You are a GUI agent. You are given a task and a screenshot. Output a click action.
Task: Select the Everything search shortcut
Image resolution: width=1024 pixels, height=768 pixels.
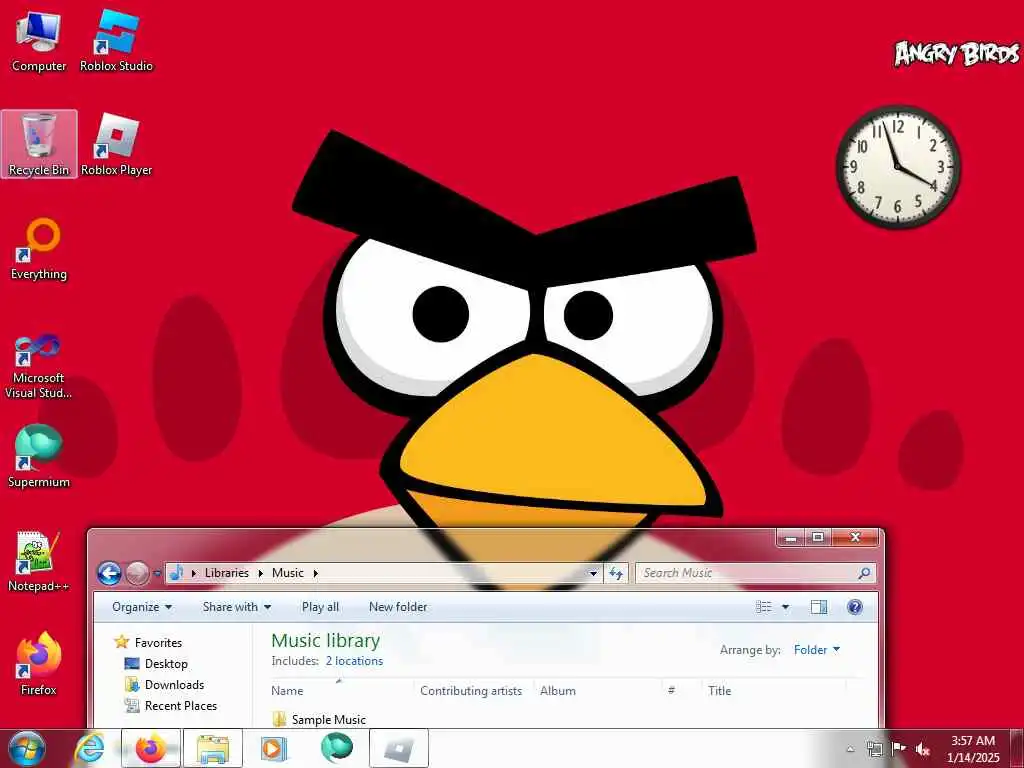[39, 249]
